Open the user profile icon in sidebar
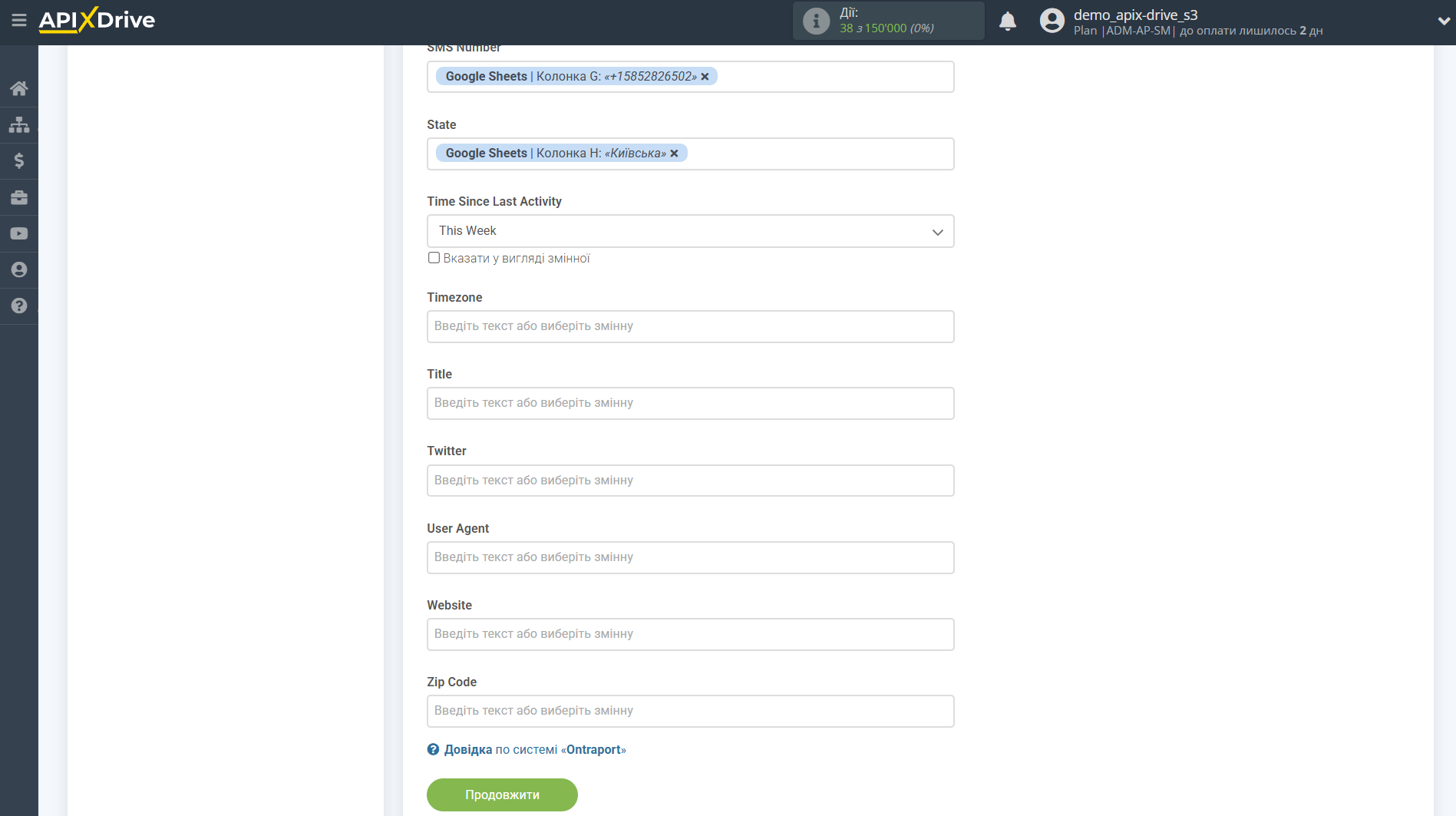This screenshot has width=1456, height=816. click(19, 270)
